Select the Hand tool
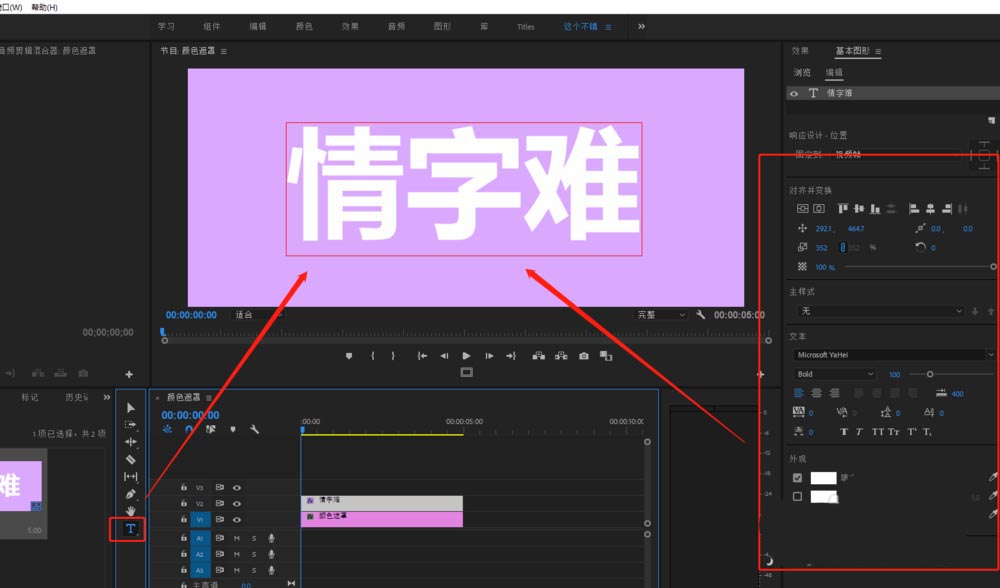This screenshot has height=588, width=1000. pyautogui.click(x=130, y=512)
